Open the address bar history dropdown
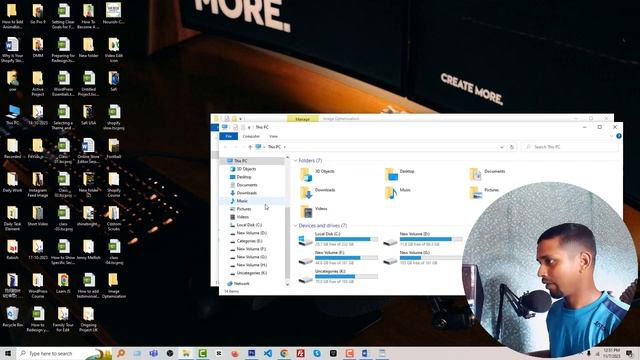The height and width of the screenshot is (360, 640). point(502,147)
